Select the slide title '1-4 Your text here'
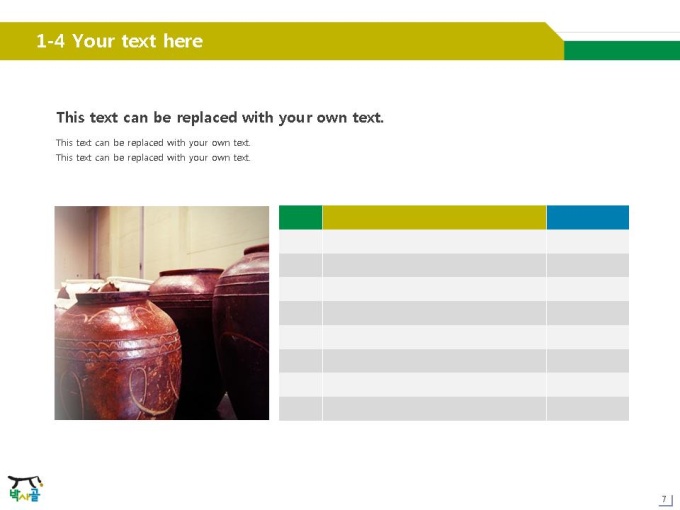The width and height of the screenshot is (680, 510). coord(119,41)
